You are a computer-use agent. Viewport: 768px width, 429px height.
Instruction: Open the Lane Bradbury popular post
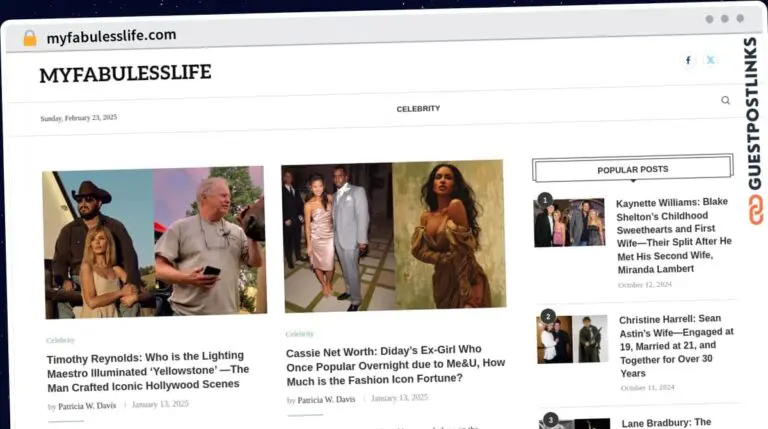pos(666,422)
